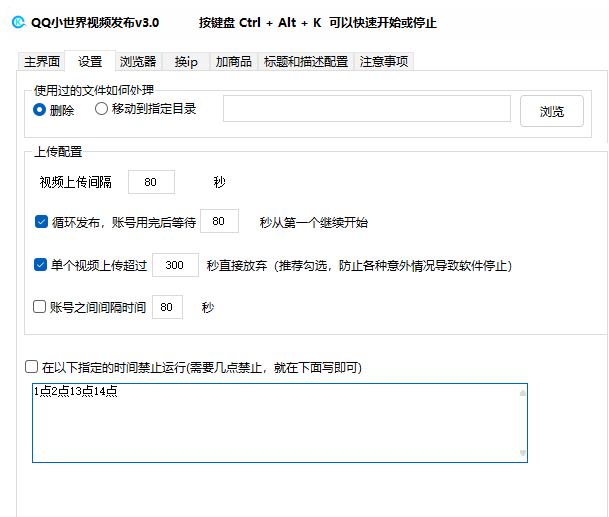Uncheck the 循环发布 checkbox
Image resolution: width=609 pixels, height=517 pixels.
[41, 222]
